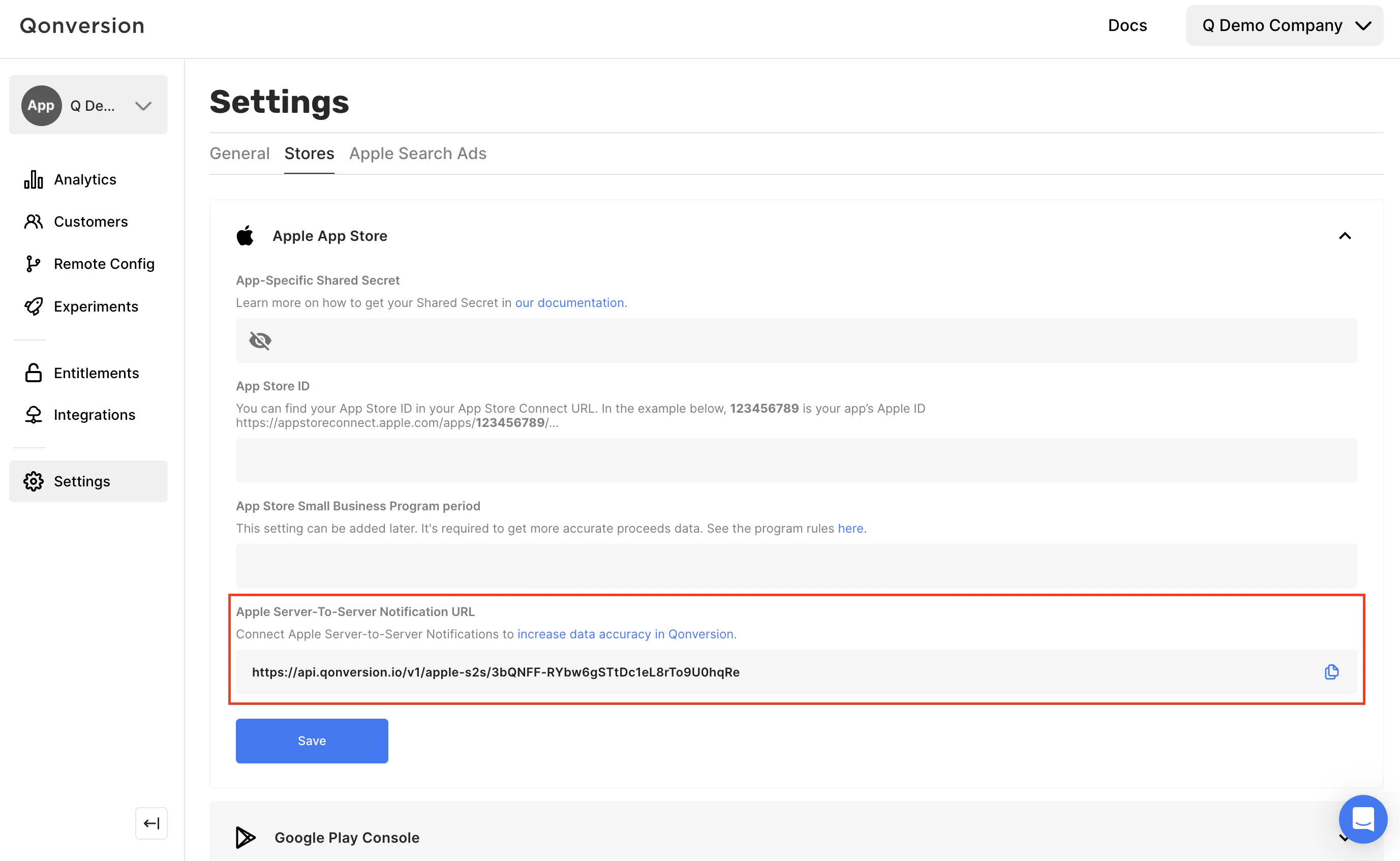
Task: Go to Customers via people icon
Action: (34, 222)
